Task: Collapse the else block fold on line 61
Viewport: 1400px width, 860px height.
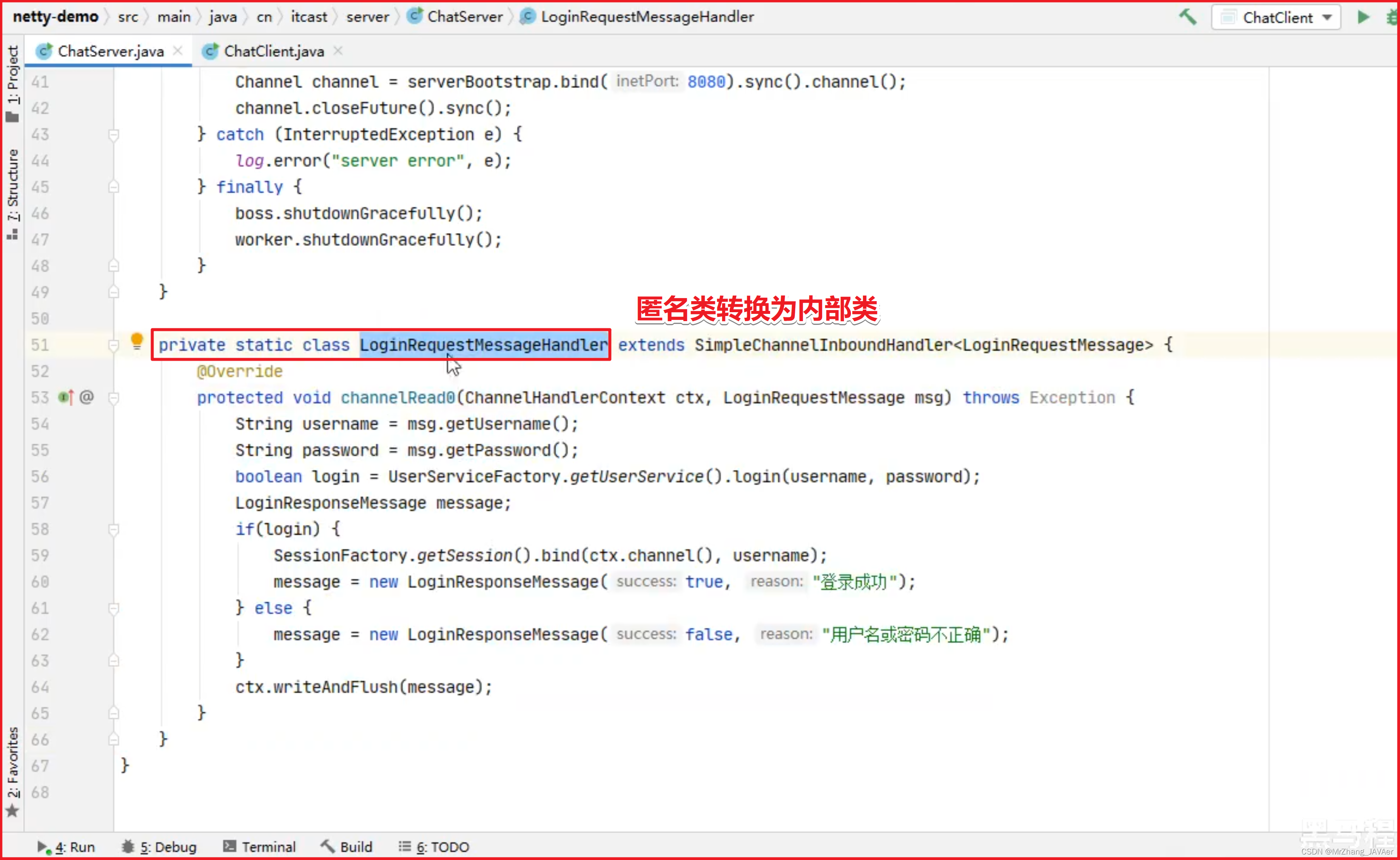Action: click(114, 609)
